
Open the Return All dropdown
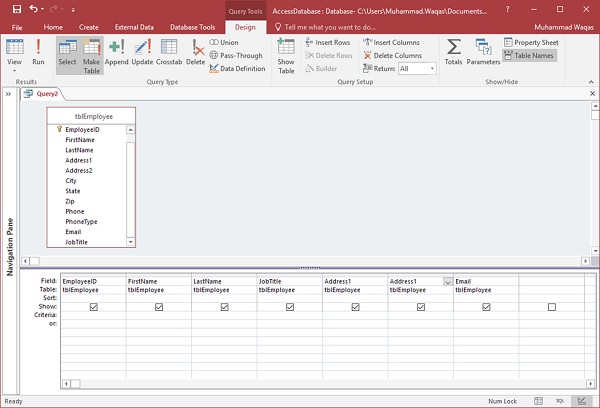pos(432,69)
